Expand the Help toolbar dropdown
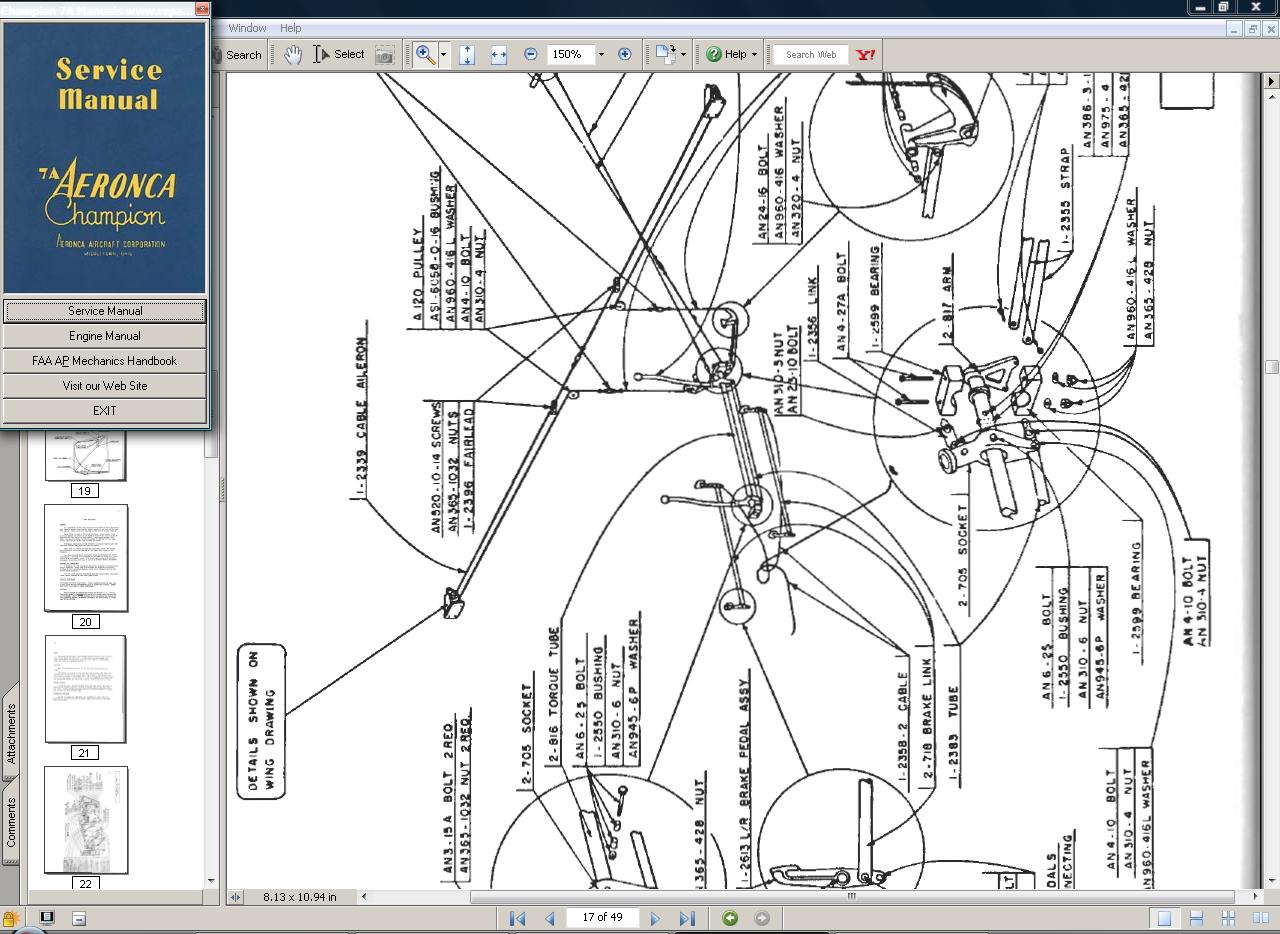The height and width of the screenshot is (934, 1280). [x=754, y=55]
